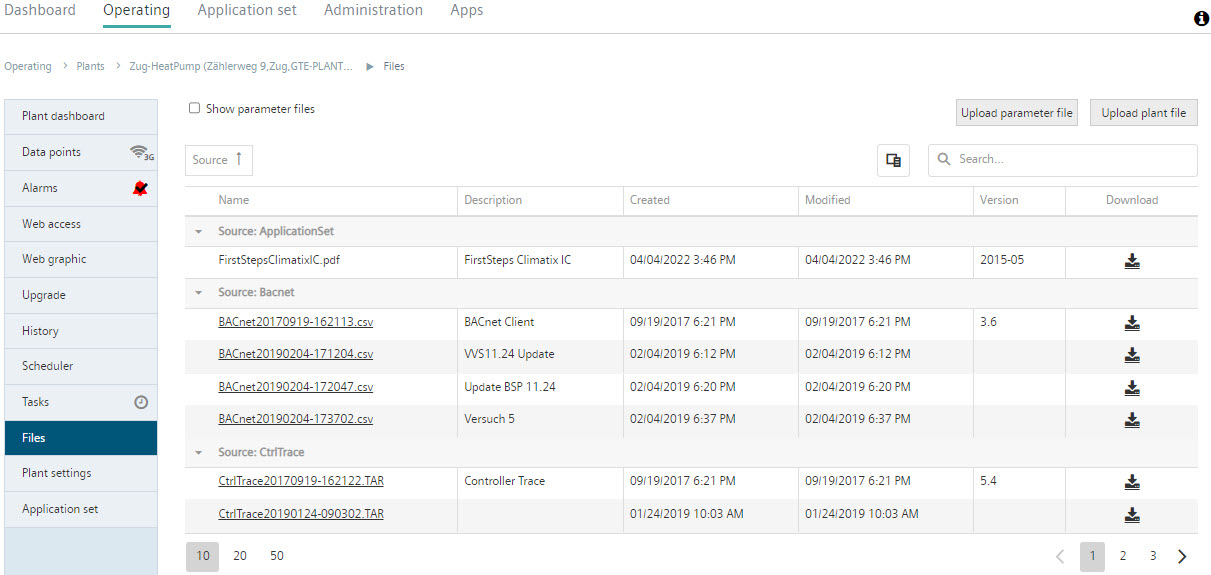Open BACnet20190204-171204.csv file link
The height and width of the screenshot is (575, 1211).
296,354
